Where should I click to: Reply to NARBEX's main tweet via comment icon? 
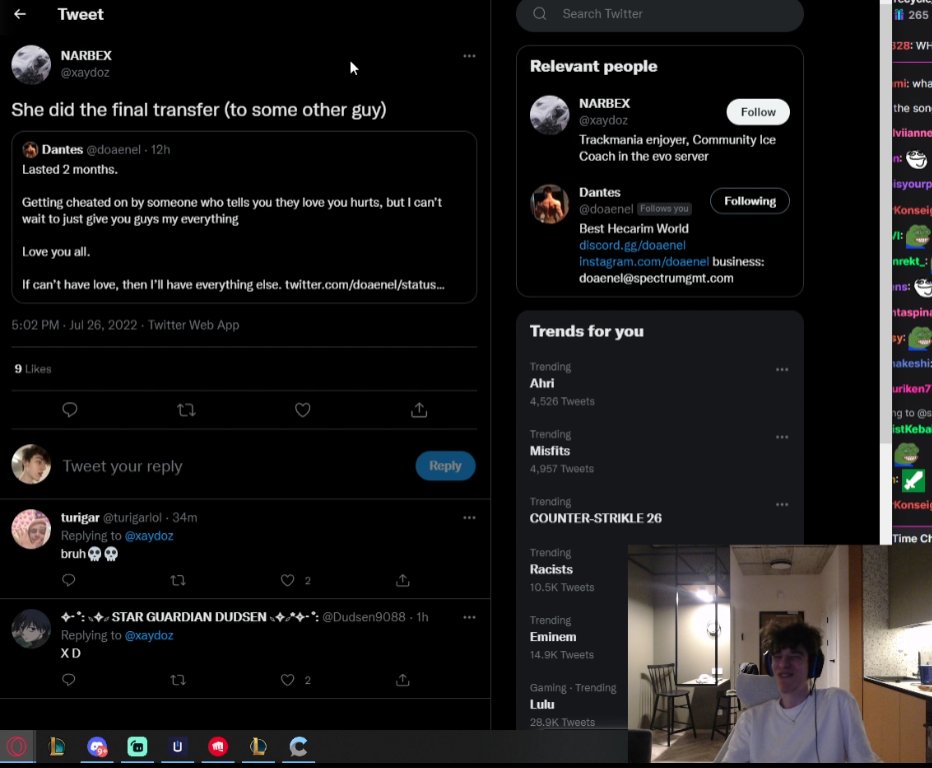pos(70,410)
